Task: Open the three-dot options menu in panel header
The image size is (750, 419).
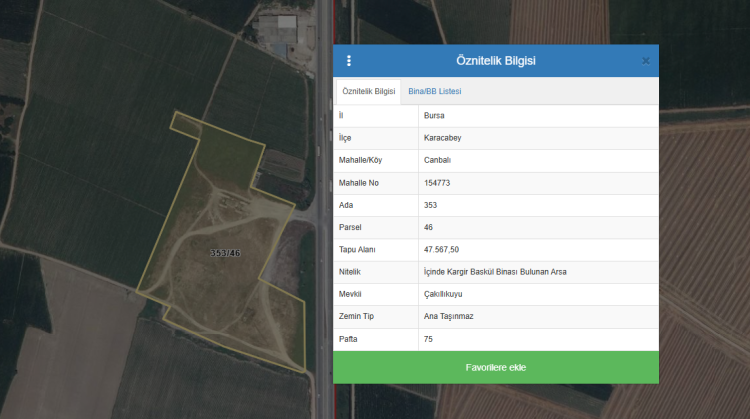Action: click(x=349, y=61)
